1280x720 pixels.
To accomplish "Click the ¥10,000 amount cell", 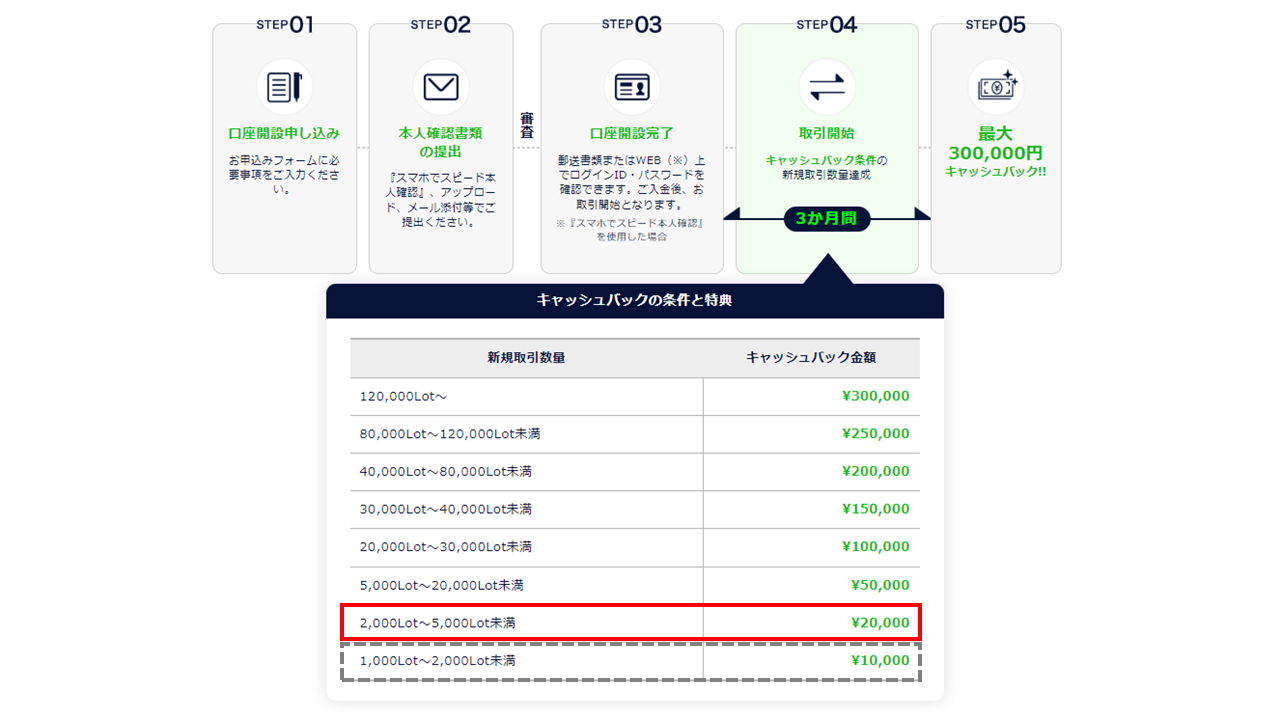I will pyautogui.click(x=811, y=661).
